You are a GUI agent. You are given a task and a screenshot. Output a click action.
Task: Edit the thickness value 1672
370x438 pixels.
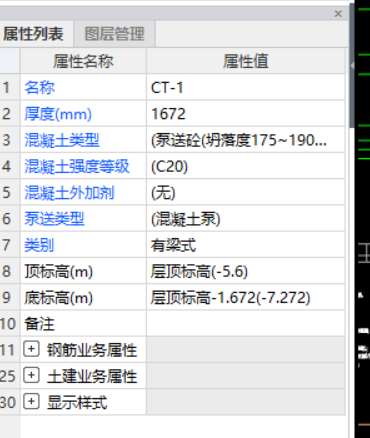tap(246, 114)
